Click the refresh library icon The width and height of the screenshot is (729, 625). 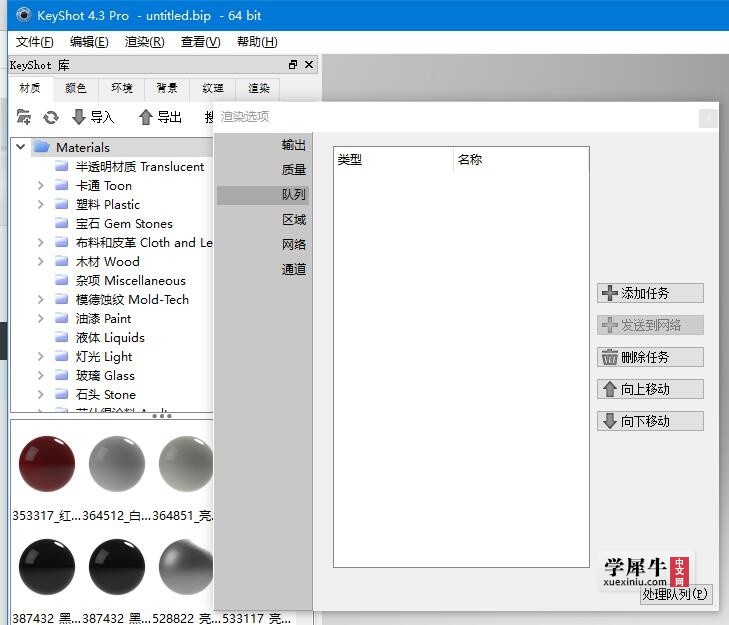(x=51, y=117)
